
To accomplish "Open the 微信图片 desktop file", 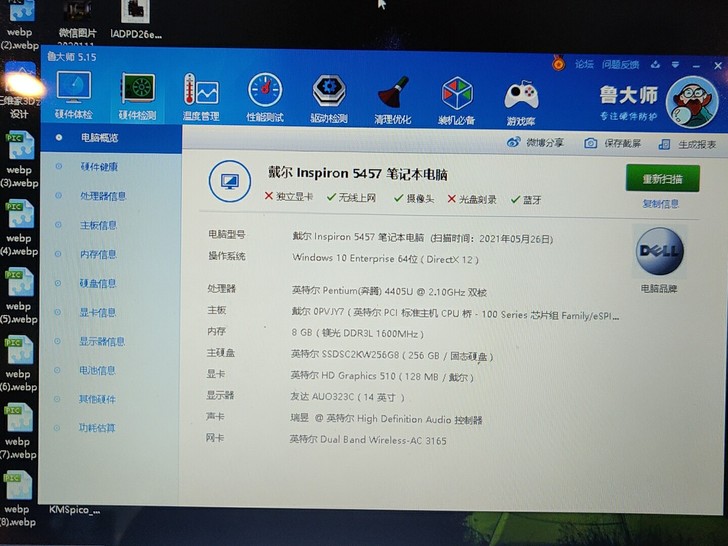I will (x=77, y=21).
